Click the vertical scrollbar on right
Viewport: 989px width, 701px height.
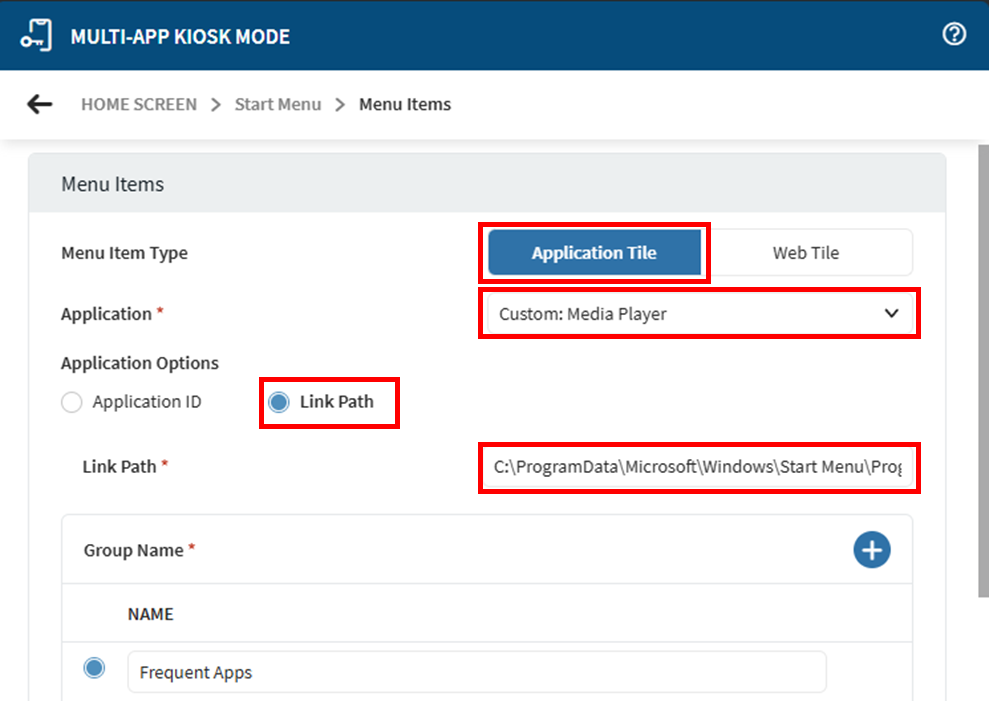tap(982, 370)
